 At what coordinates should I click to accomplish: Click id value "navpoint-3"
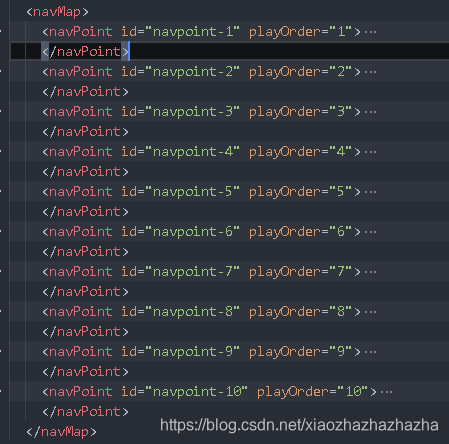point(192,112)
